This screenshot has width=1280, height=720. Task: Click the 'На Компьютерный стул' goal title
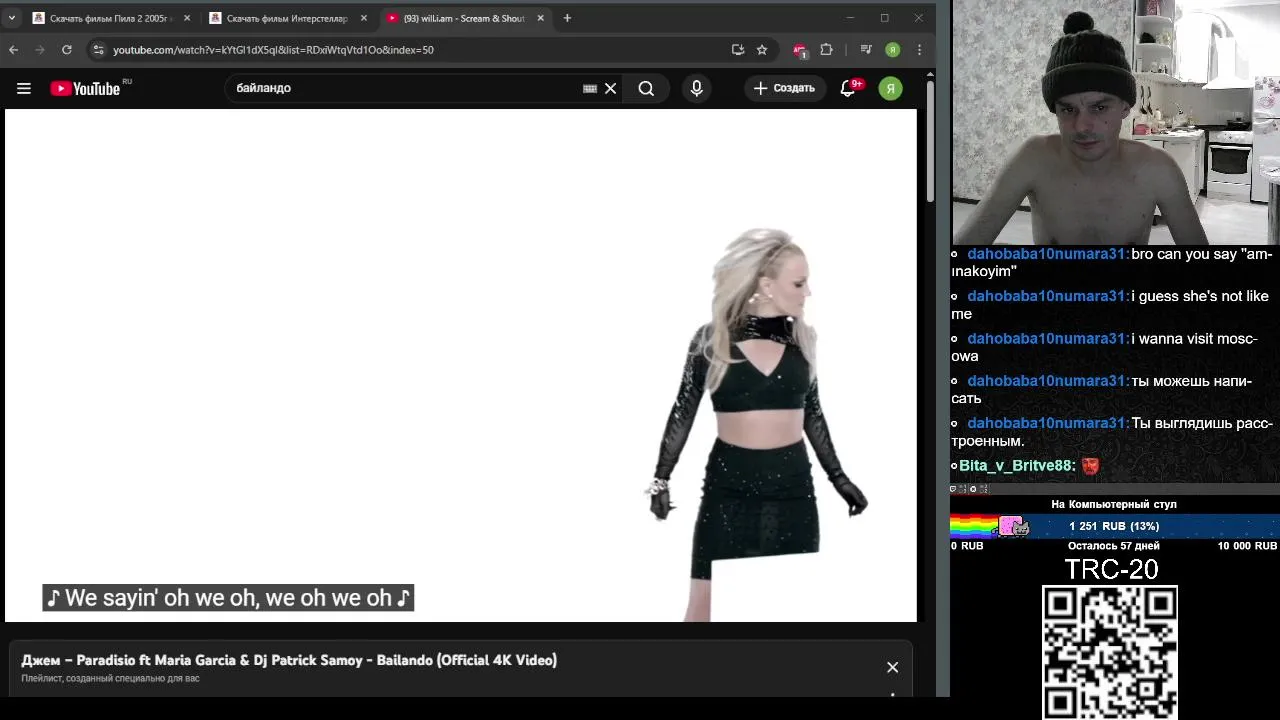click(1114, 504)
